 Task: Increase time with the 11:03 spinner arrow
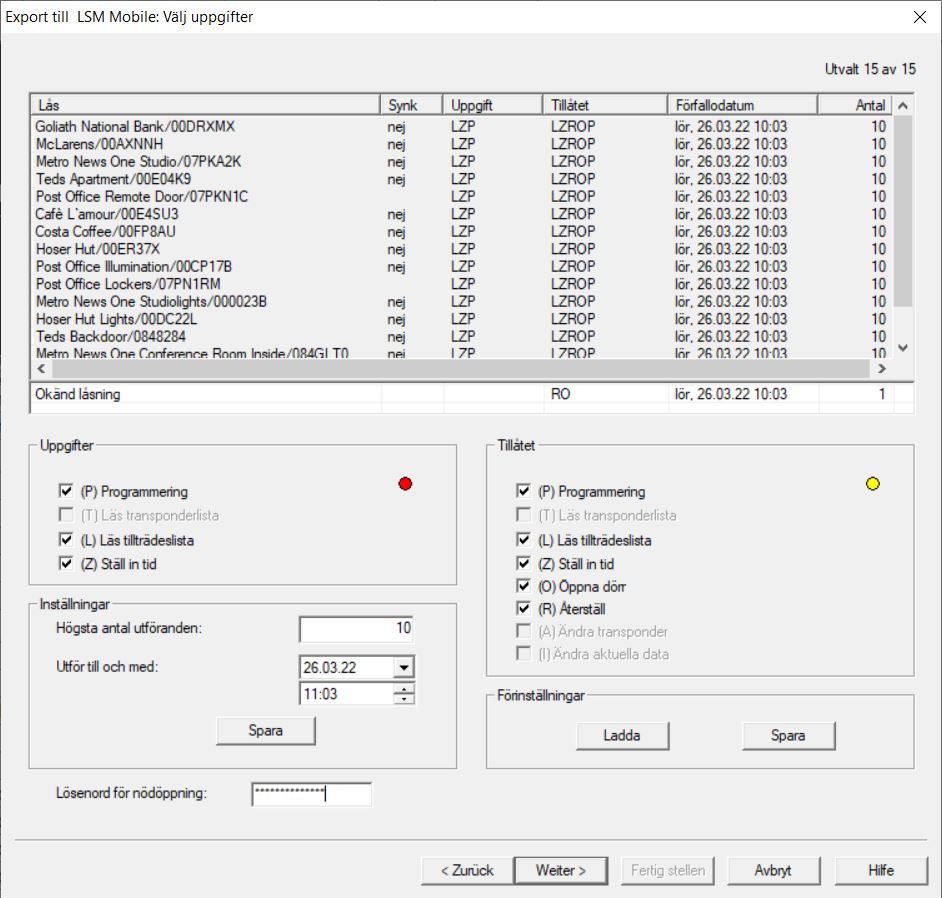pyautogui.click(x=404, y=689)
